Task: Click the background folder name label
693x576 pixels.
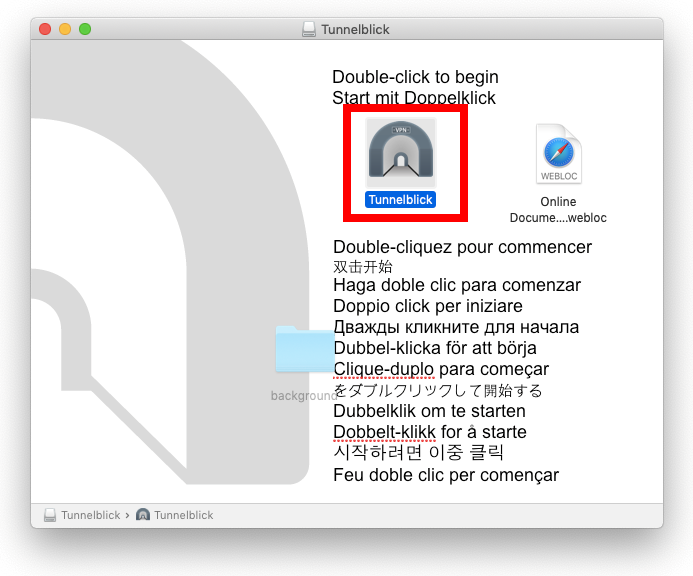Action: 304,396
